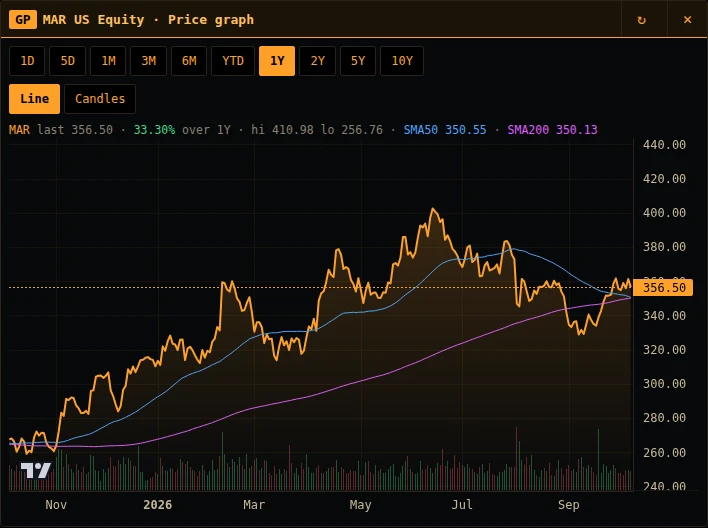The image size is (708, 528).
Task: Click the hi 410.98 value
Action: [282, 130]
